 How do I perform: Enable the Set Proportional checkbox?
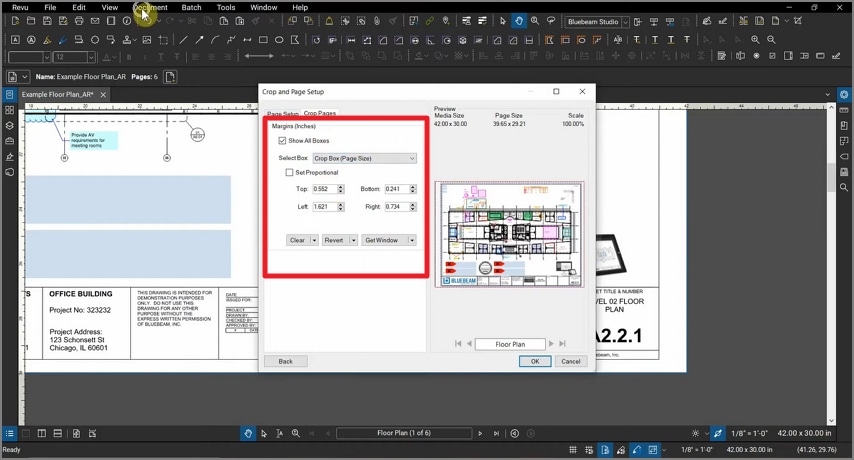click(289, 173)
